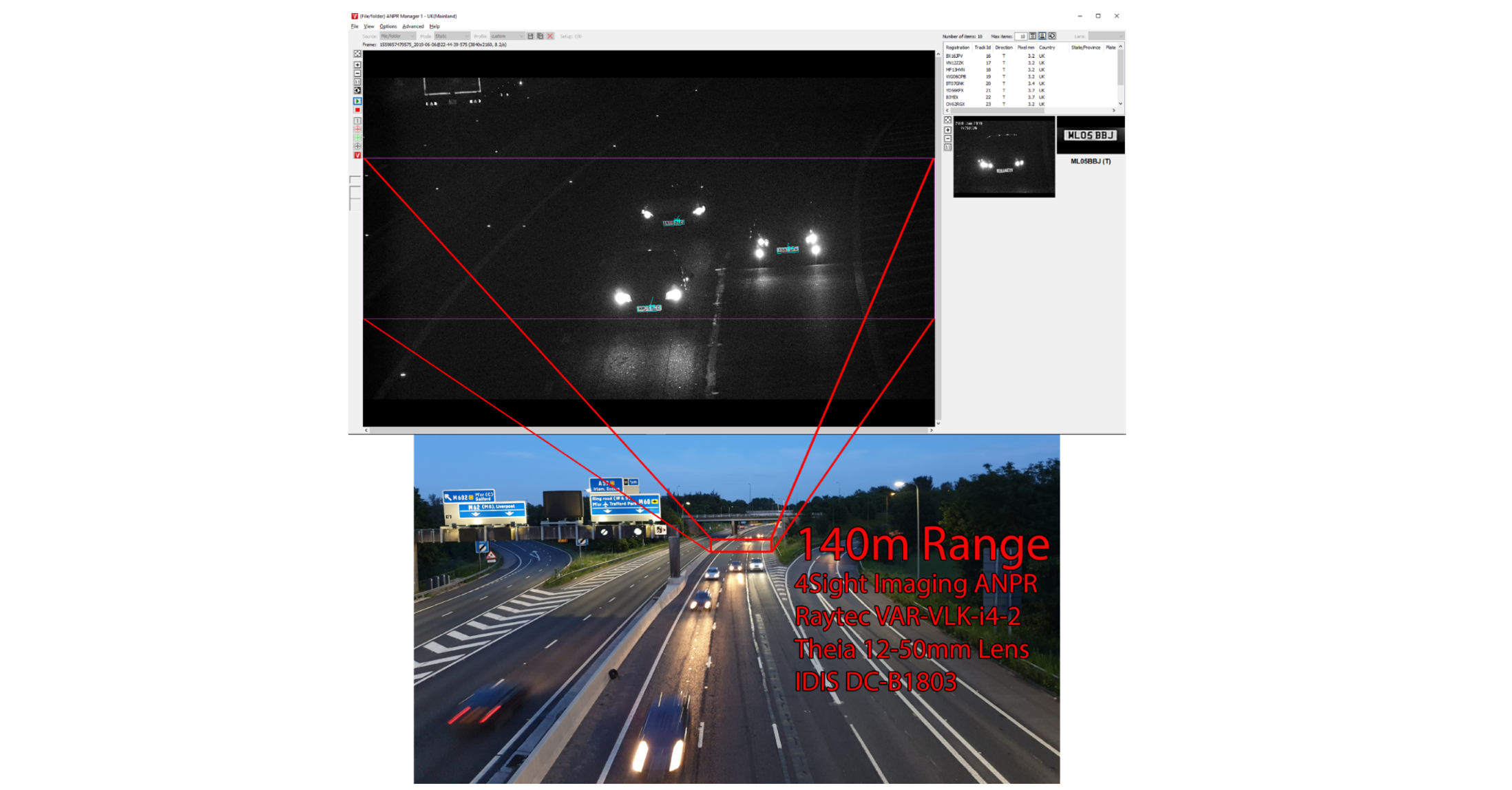Click the red X delete profile icon
Screen dimensions: 1512x790
point(550,36)
